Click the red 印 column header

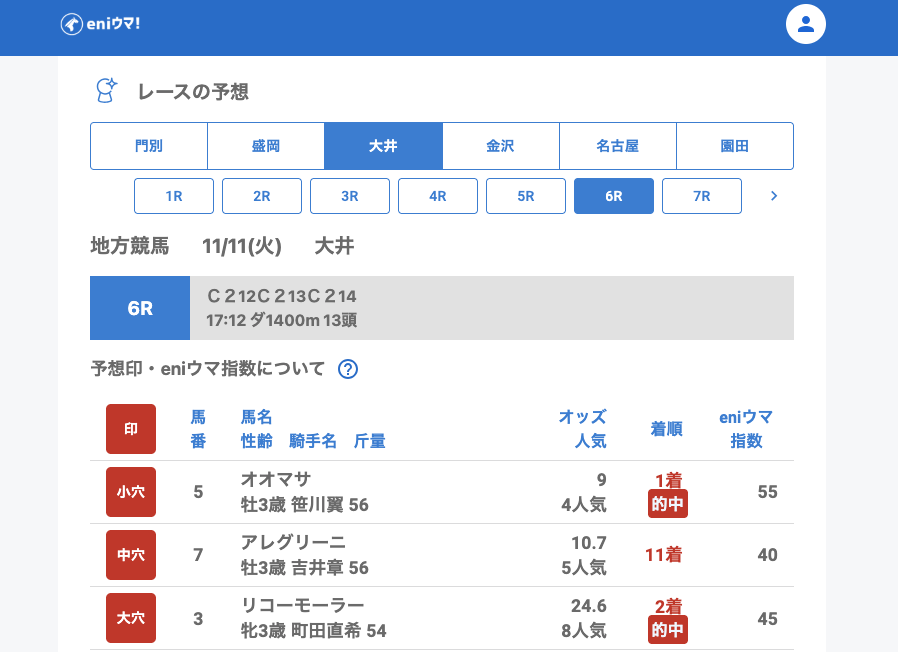coord(131,429)
